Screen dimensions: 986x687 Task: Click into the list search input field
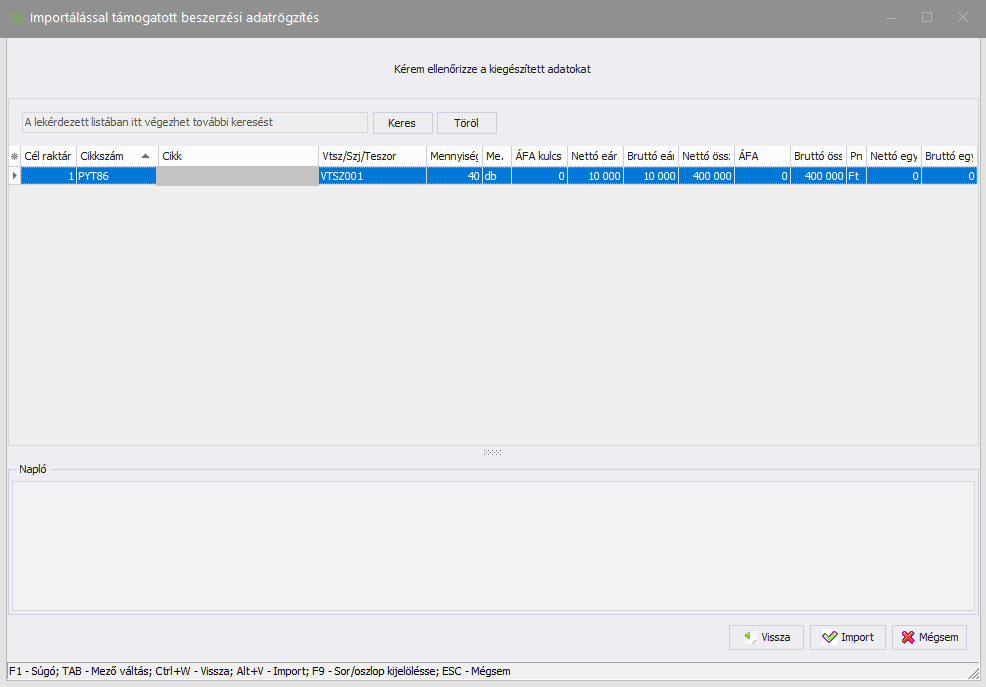coord(194,122)
